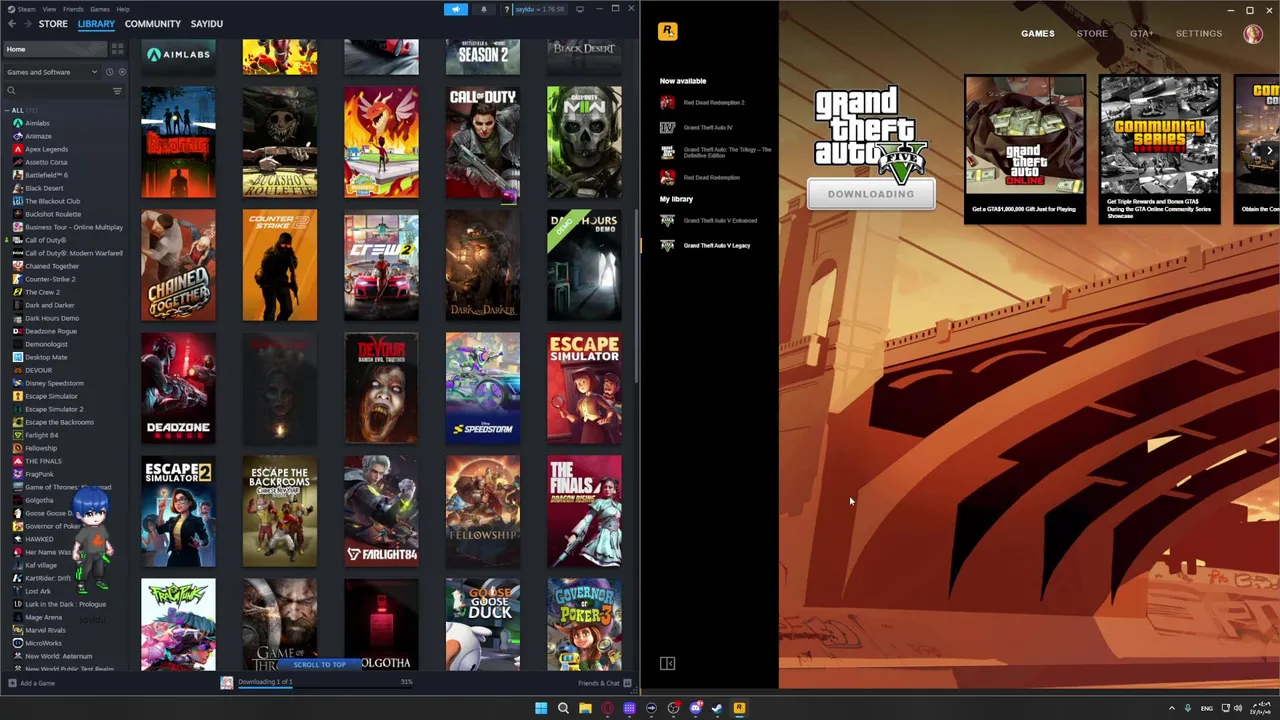Select Lost Ark in game list
1280x720 pixels.
coord(37,591)
